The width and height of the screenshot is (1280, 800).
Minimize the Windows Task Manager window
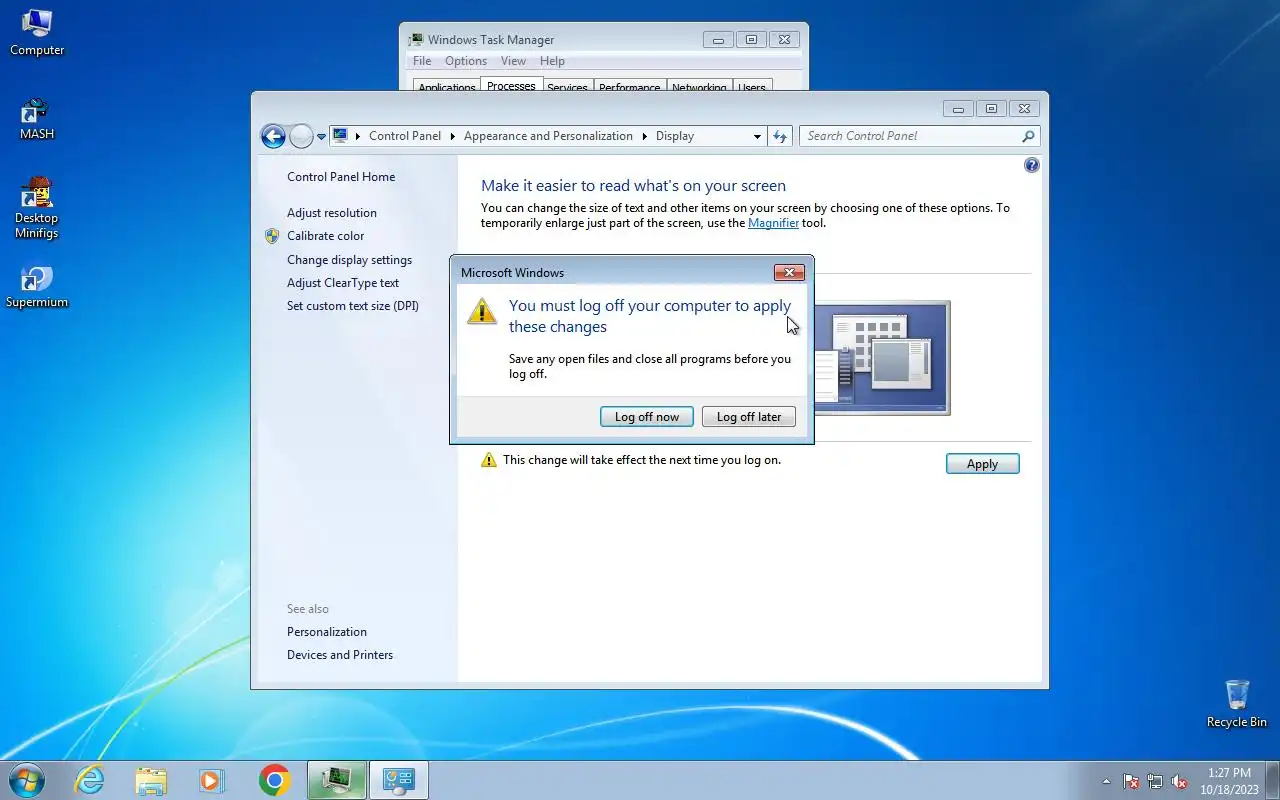718,40
